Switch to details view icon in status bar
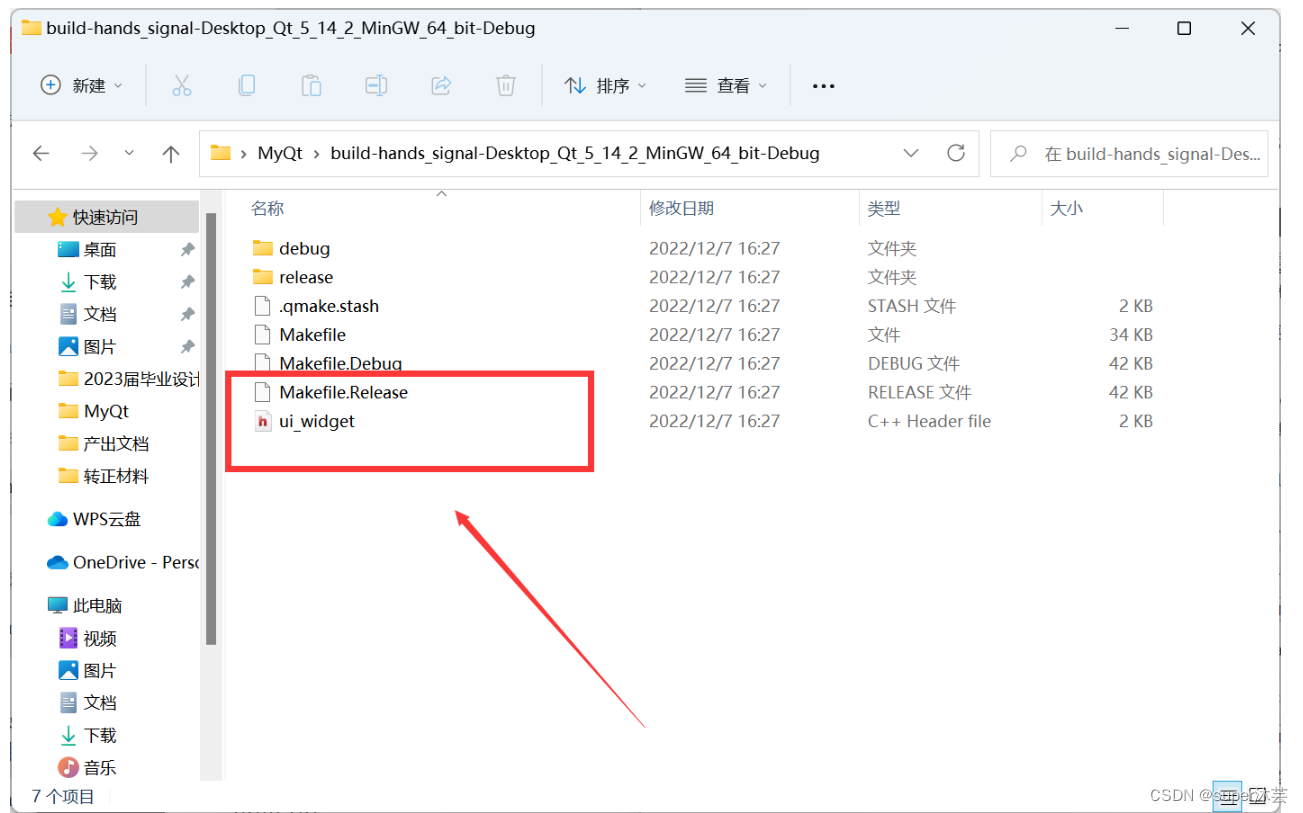The image size is (1303, 813). point(1226,796)
